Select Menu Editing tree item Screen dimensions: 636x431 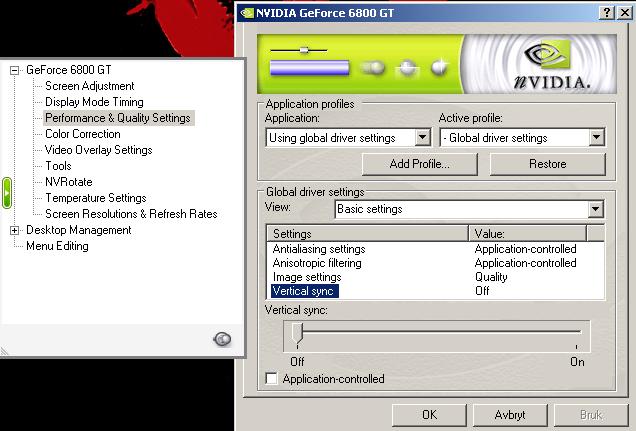pos(57,246)
